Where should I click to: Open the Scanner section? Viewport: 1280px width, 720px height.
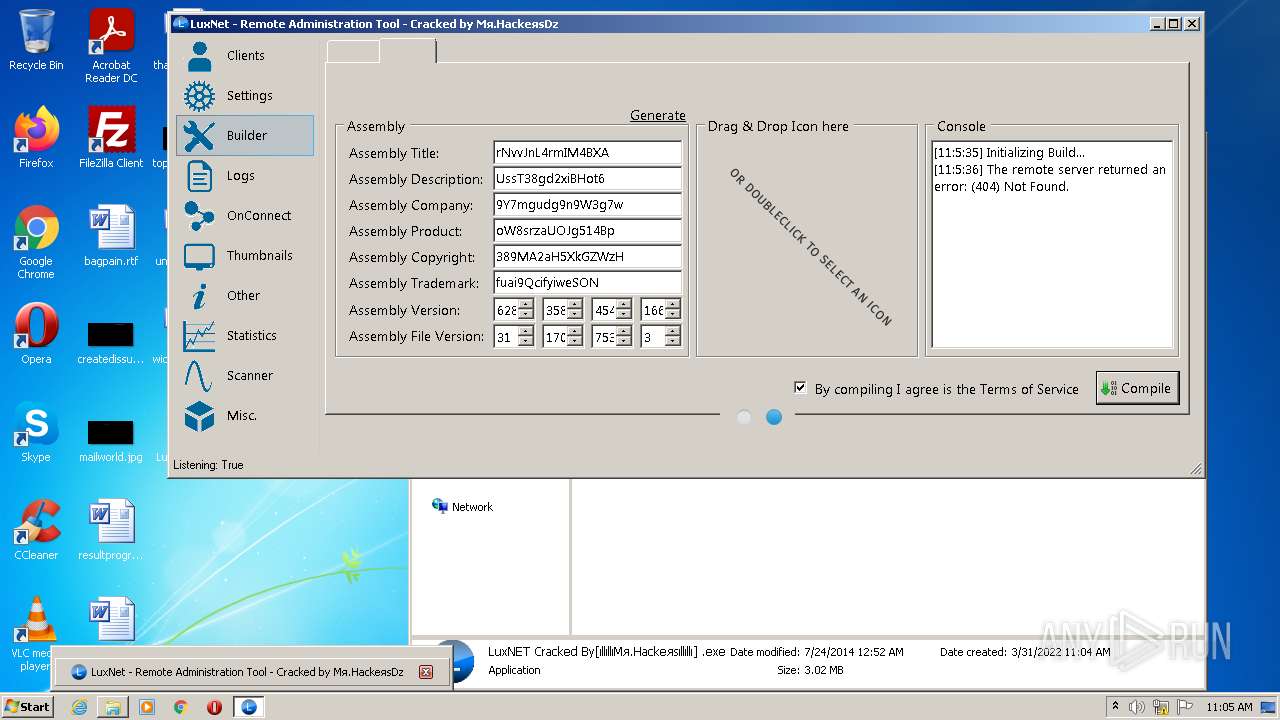(245, 376)
